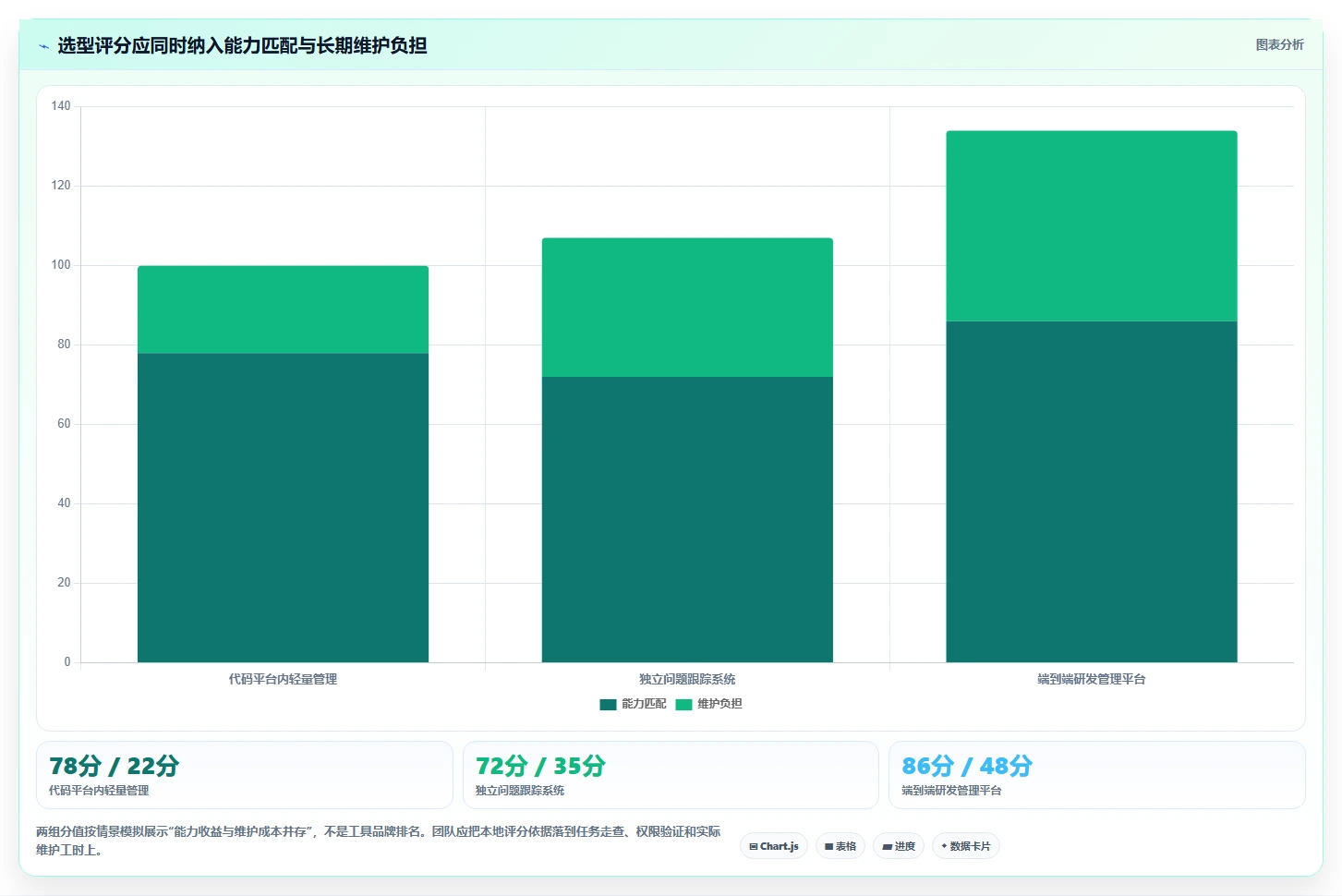Click the light 维护负担 bar for 独立问题跟踪系统

click(687, 308)
